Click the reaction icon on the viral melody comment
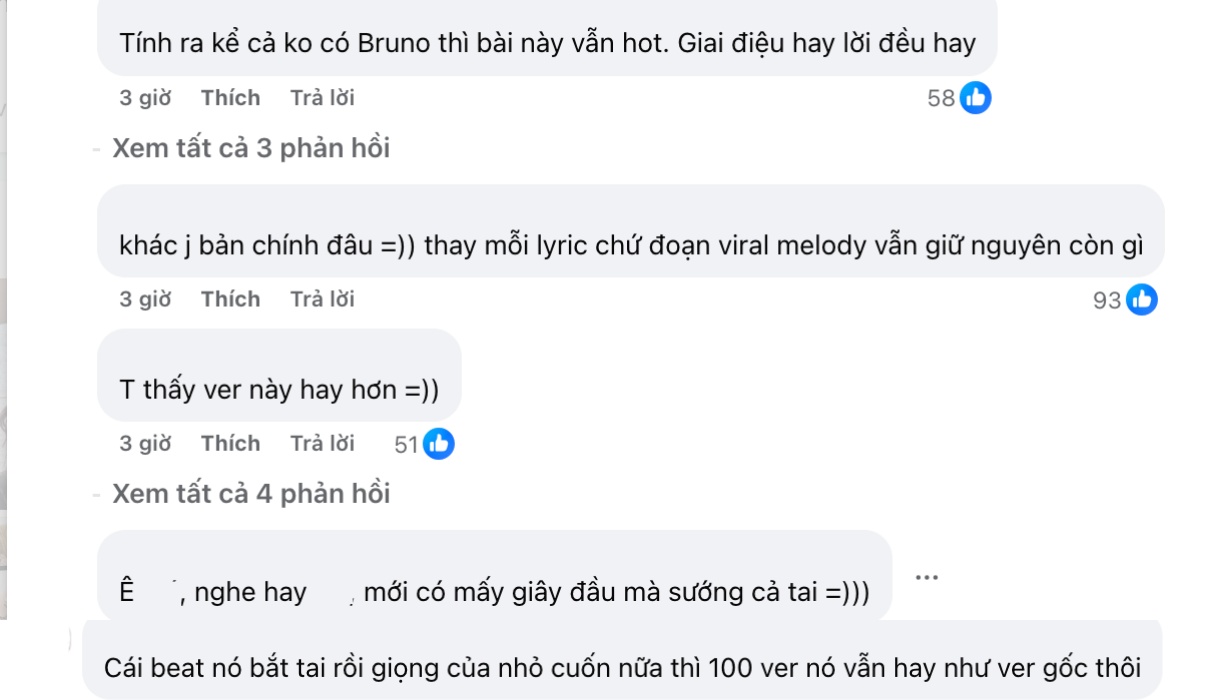The image size is (1212, 700). 1141,299
